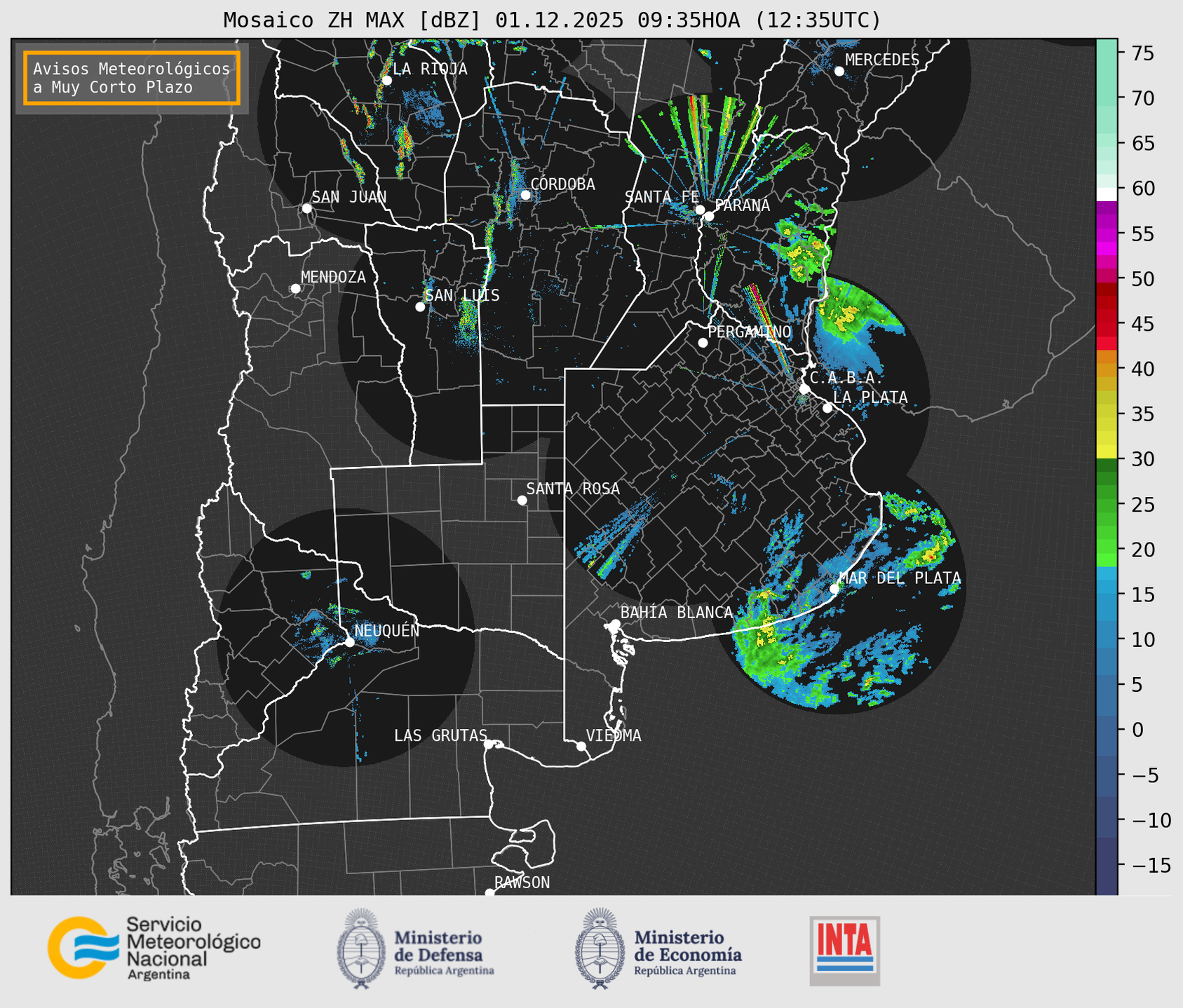Click the white 60 dBZ band on colorbar
The width and height of the screenshot is (1183, 1008).
(x=1107, y=193)
